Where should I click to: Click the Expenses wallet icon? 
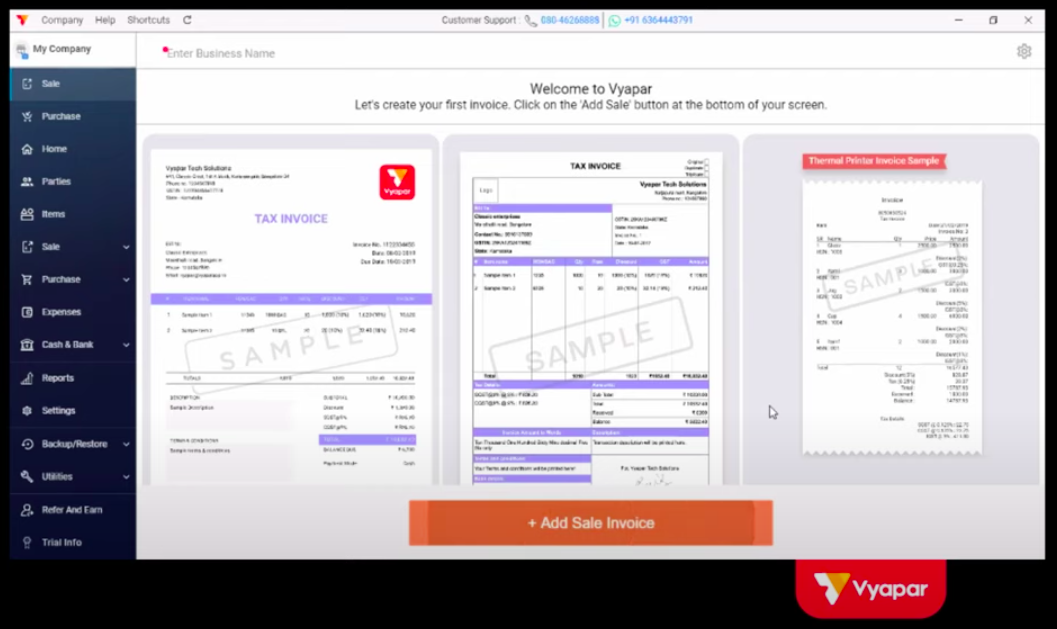click(x=27, y=312)
